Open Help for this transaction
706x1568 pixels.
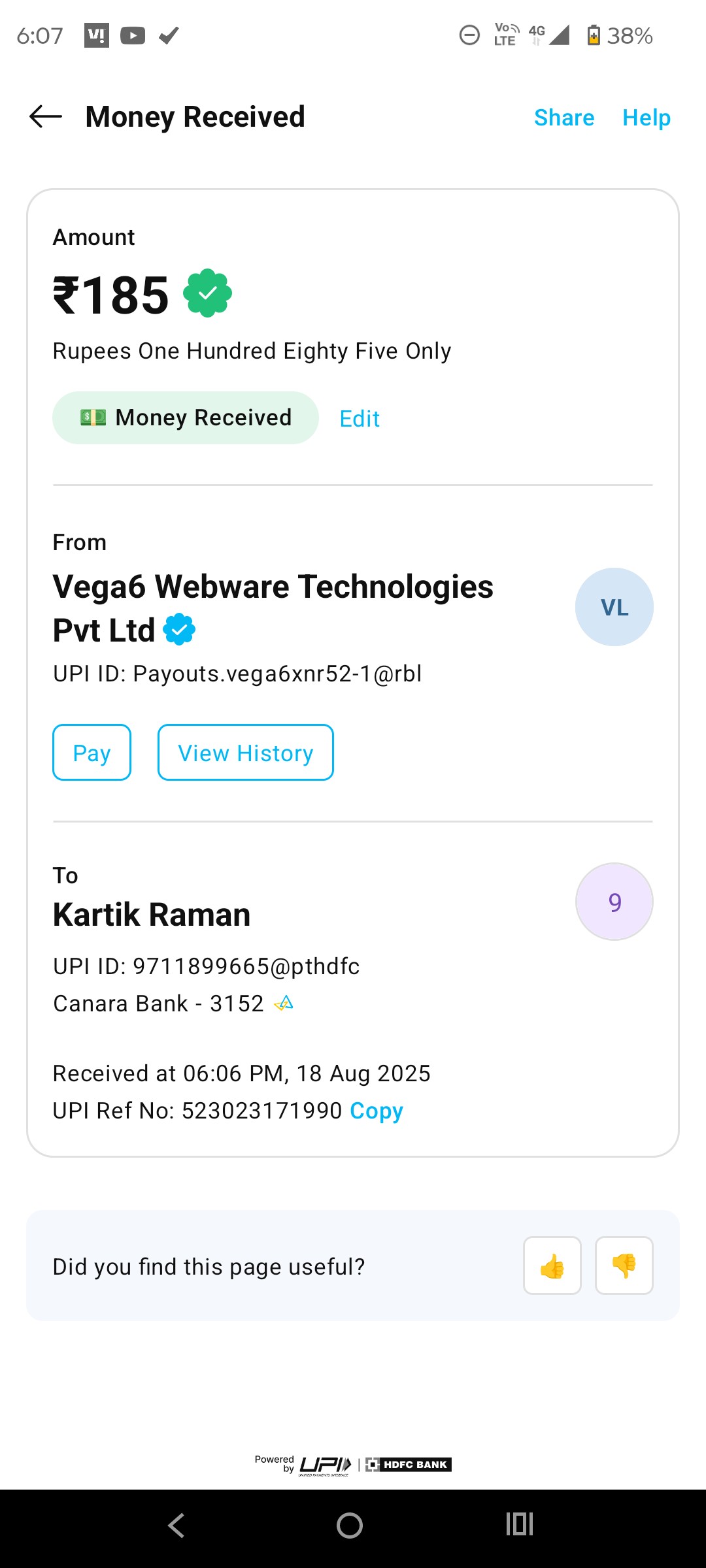tap(647, 118)
